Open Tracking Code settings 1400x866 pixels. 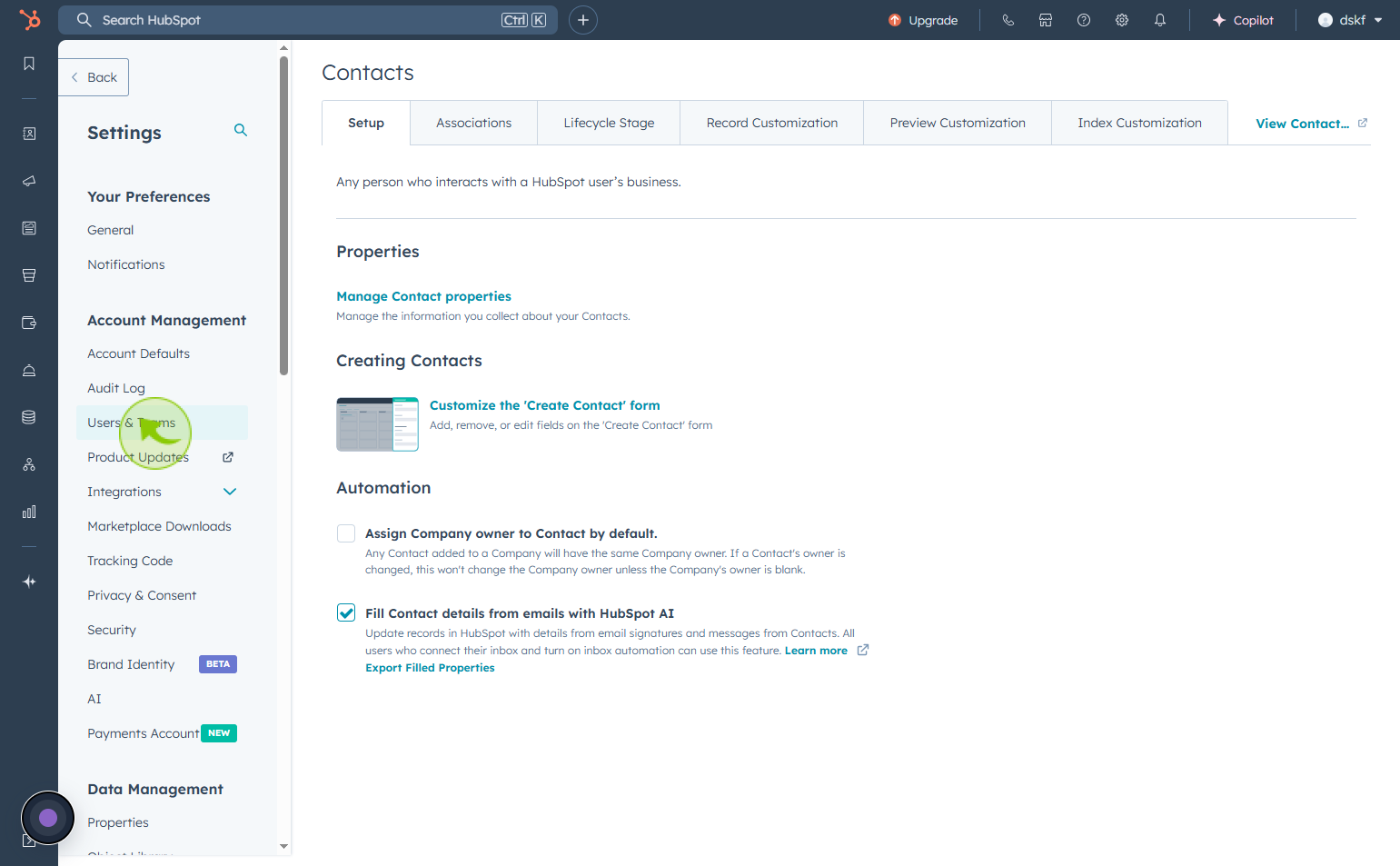(x=130, y=561)
